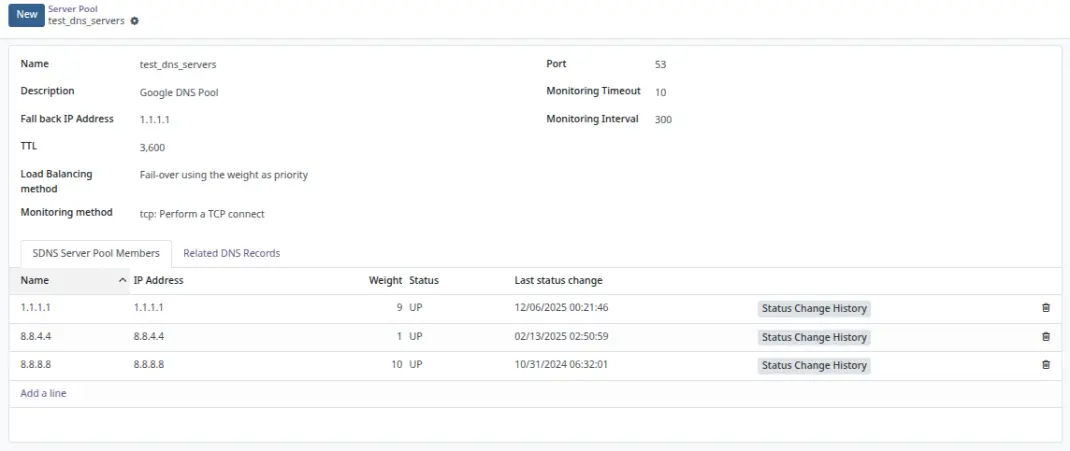
Task: Delete the 8.8.8.8 pool member row
Action: click(1046, 365)
